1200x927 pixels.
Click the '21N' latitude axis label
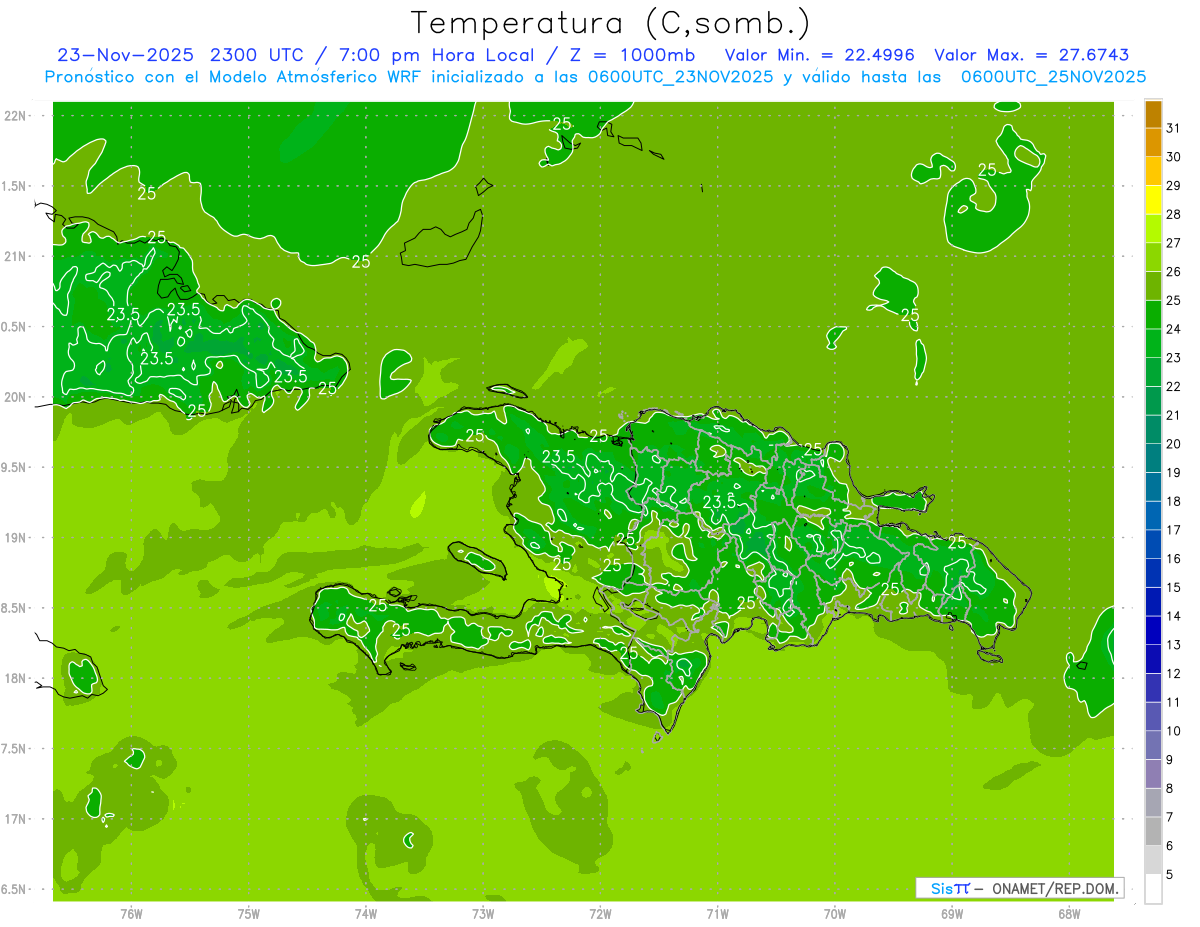click(15, 256)
